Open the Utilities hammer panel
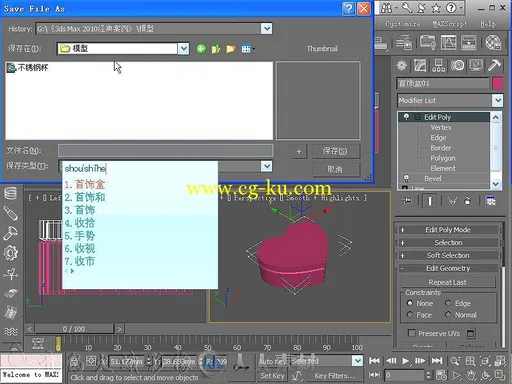 [x=494, y=65]
